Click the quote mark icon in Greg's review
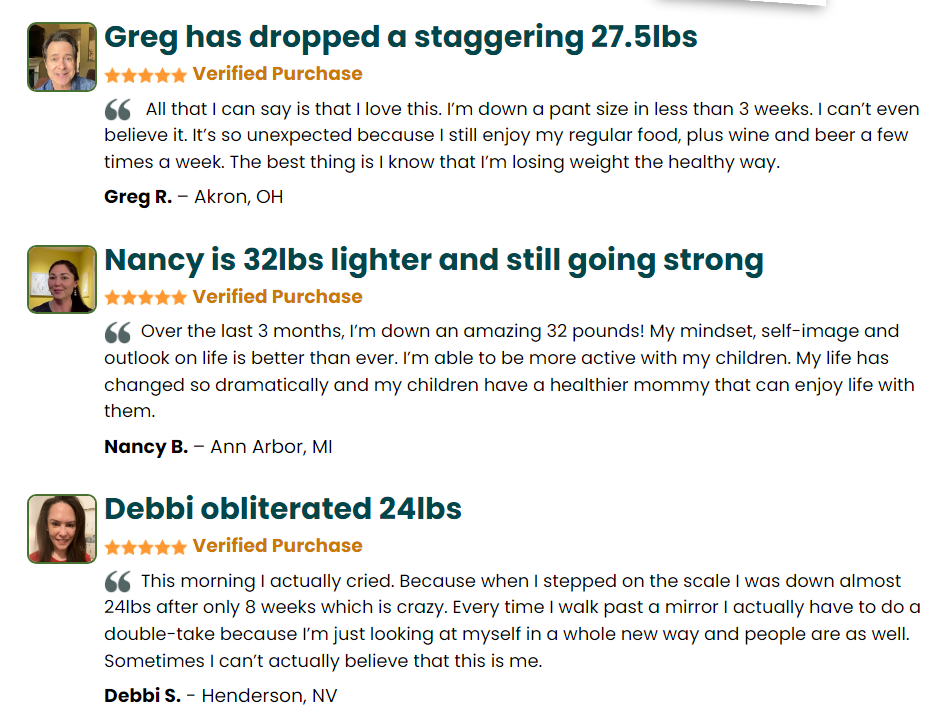The image size is (930, 712). click(x=118, y=110)
